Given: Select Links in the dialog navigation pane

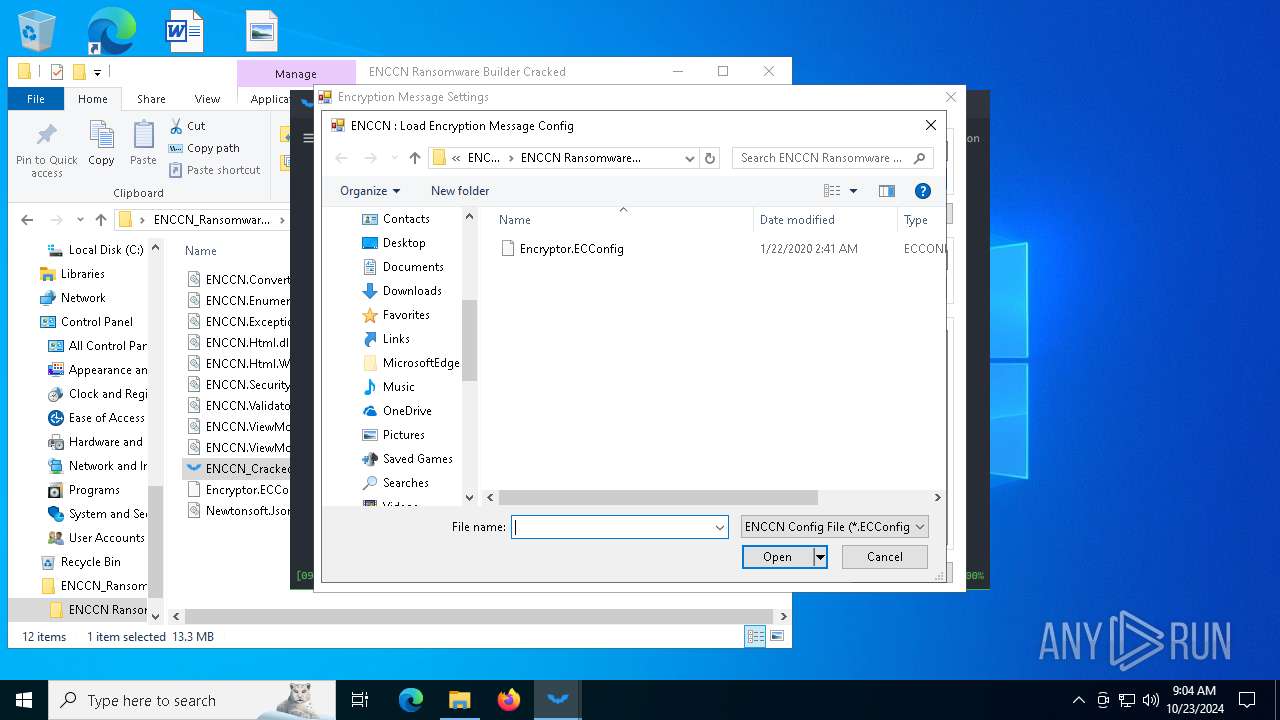Looking at the screenshot, I should (396, 339).
